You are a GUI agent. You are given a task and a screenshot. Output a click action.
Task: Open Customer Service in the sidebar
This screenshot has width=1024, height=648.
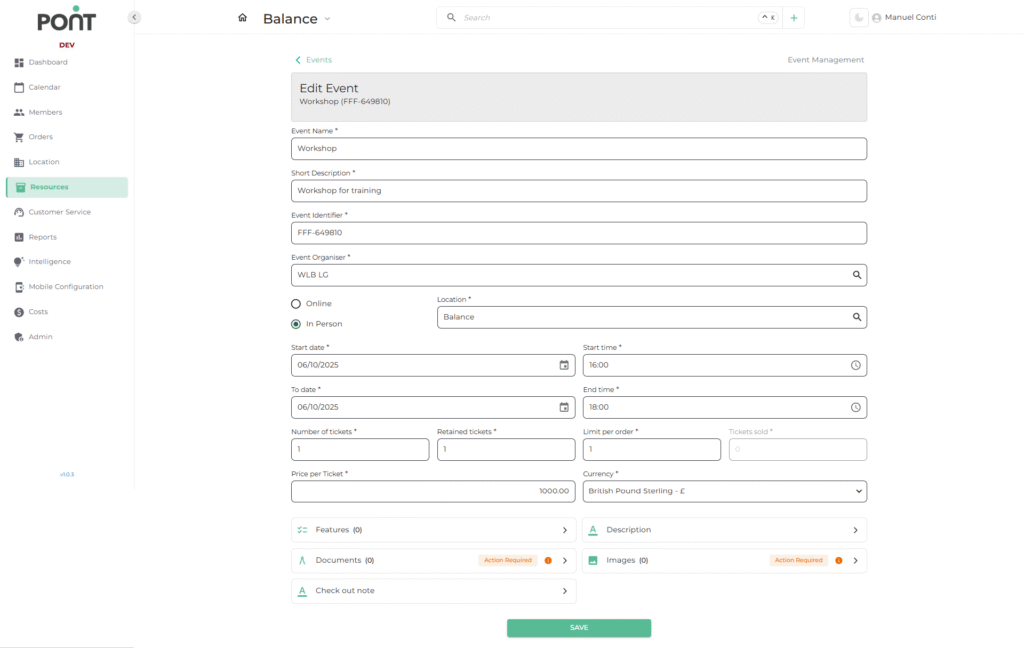coord(59,212)
